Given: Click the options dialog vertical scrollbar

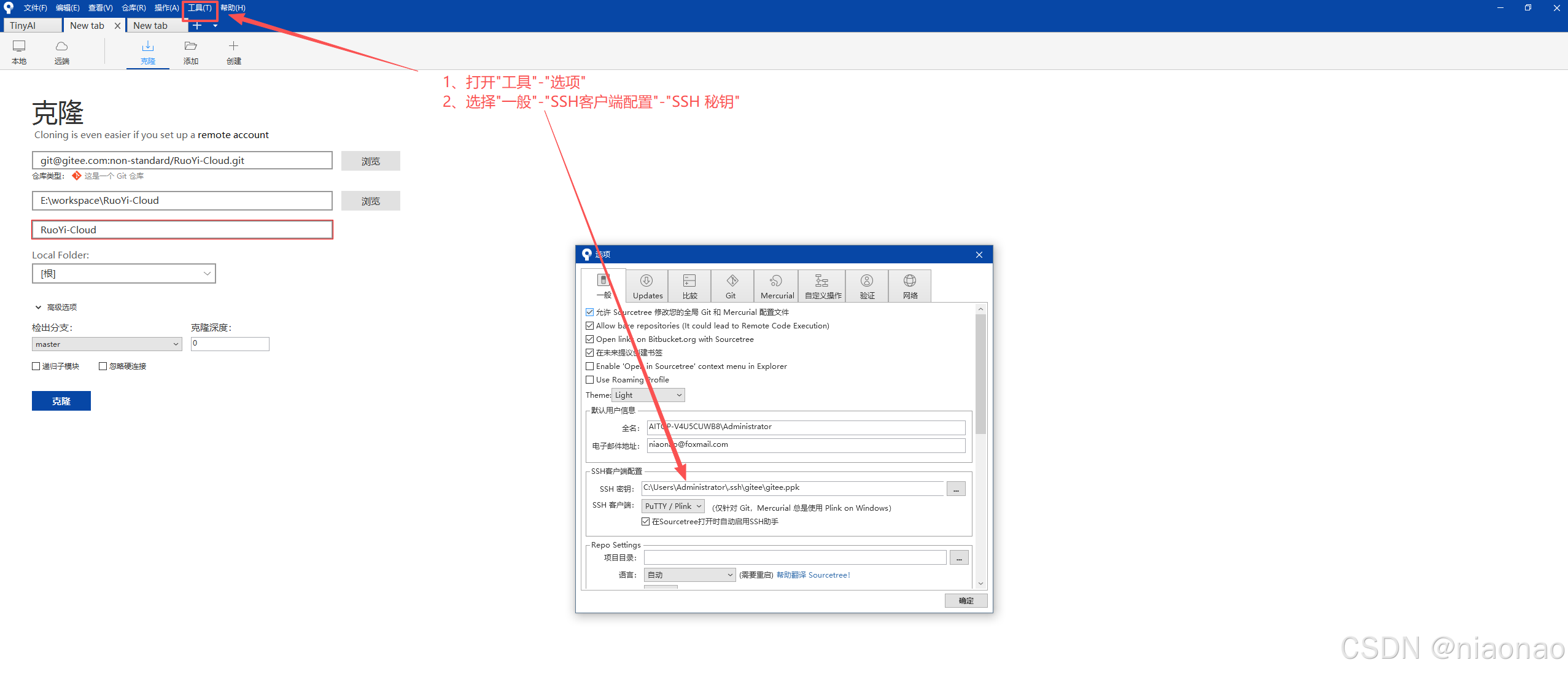Looking at the screenshot, I should point(980,374).
